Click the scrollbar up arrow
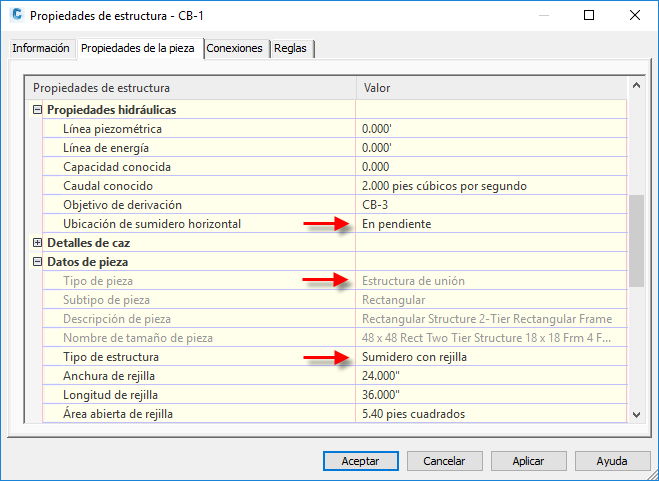 636,86
